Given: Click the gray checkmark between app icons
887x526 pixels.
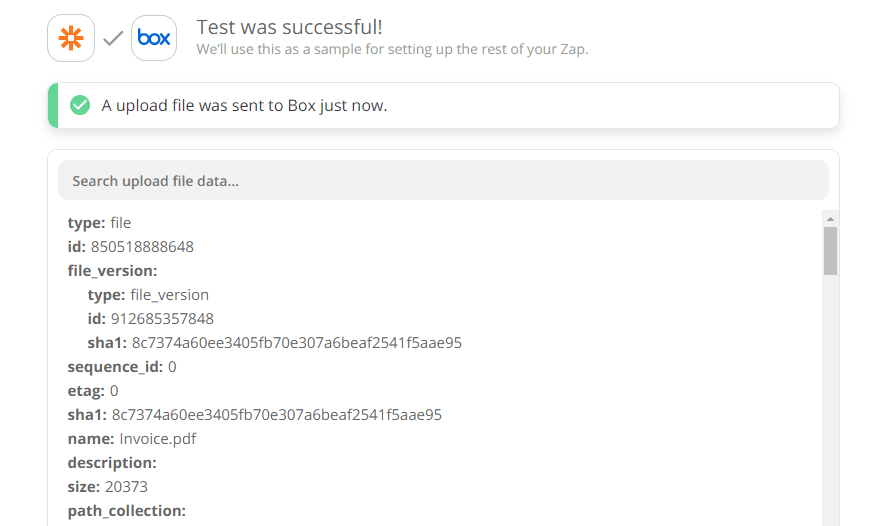Looking at the screenshot, I should 113,38.
